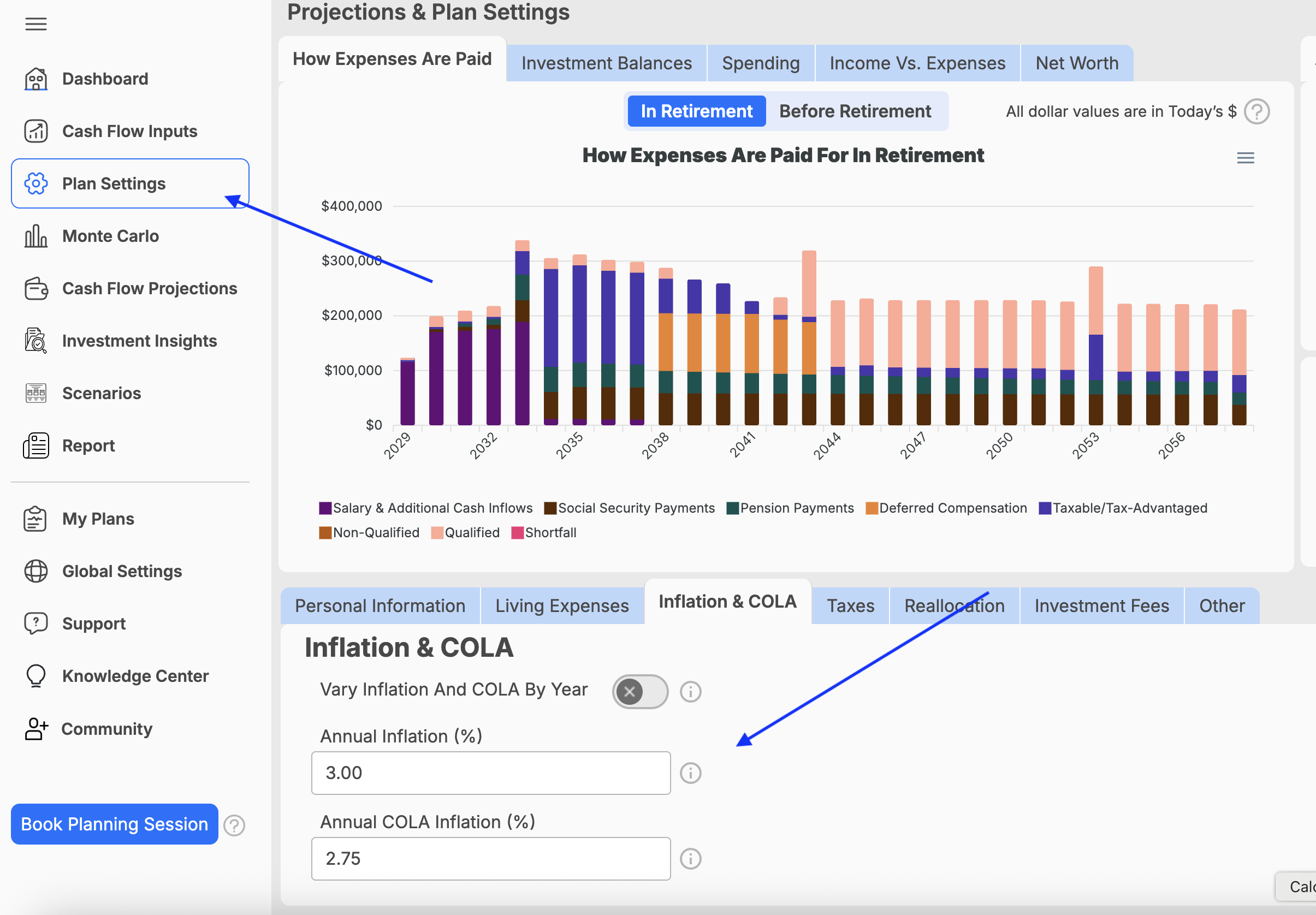
Task: Open the sidebar hamburger menu
Action: pyautogui.click(x=35, y=24)
